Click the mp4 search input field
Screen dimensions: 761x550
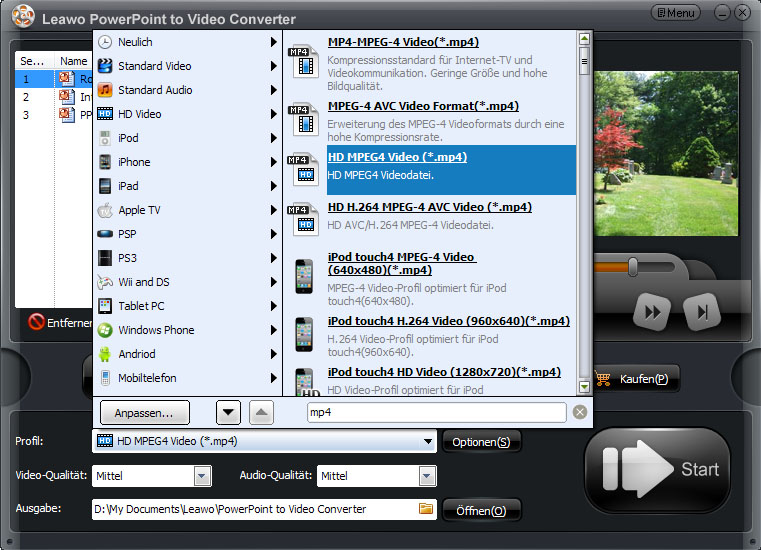436,413
